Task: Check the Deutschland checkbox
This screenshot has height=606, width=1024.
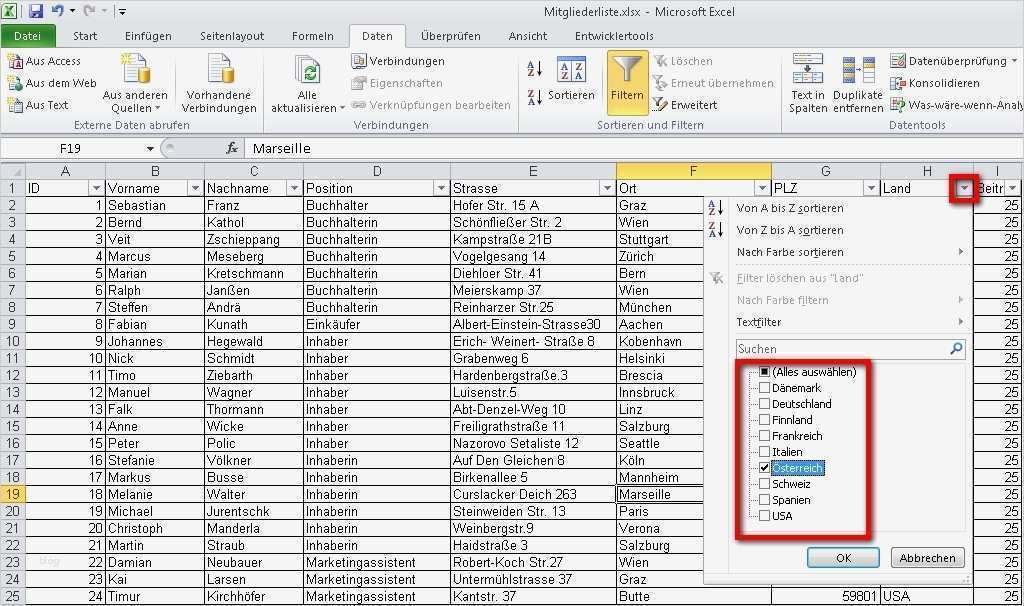Action: 764,404
